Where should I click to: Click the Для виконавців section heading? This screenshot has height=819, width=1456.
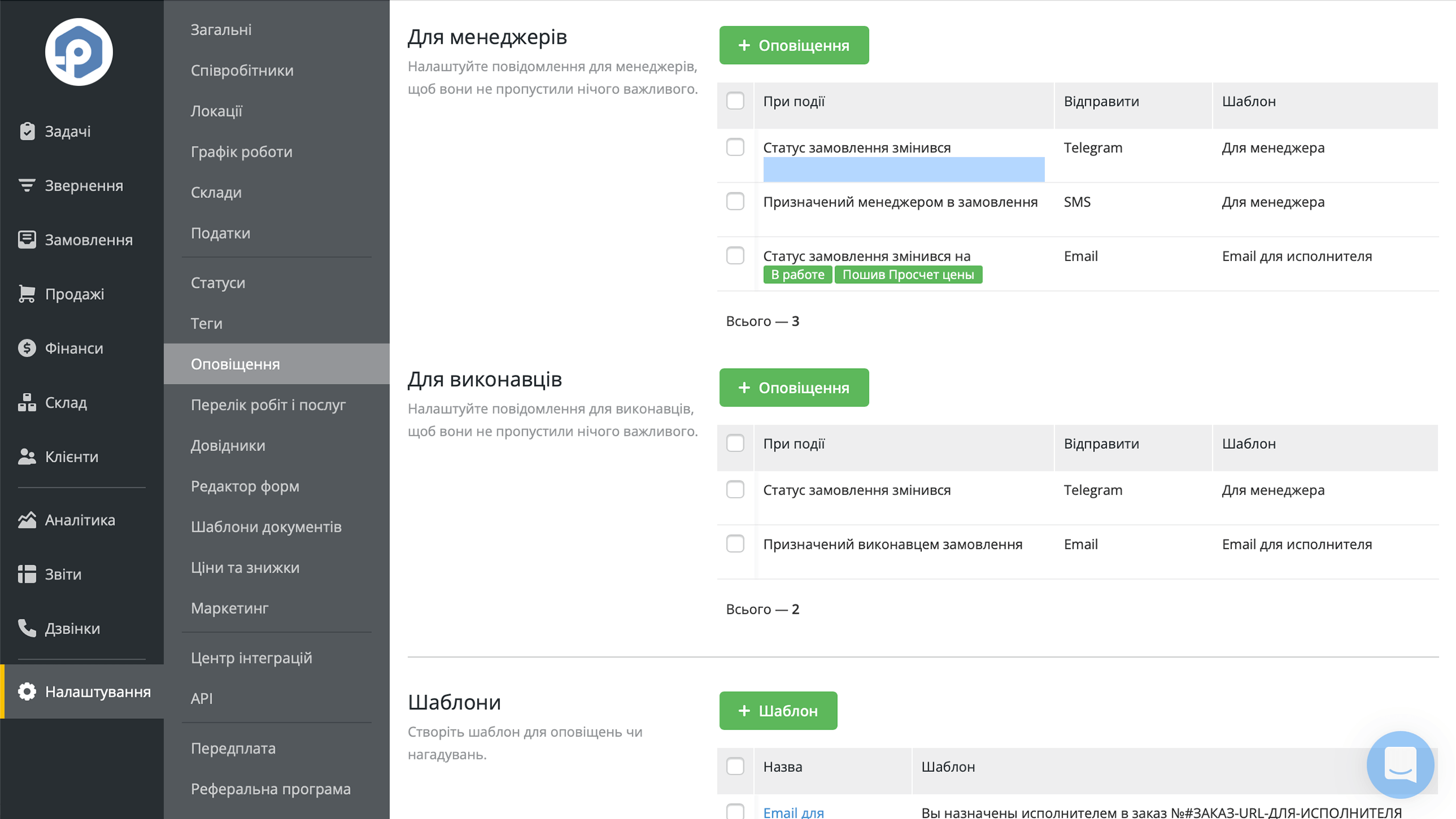(485, 379)
